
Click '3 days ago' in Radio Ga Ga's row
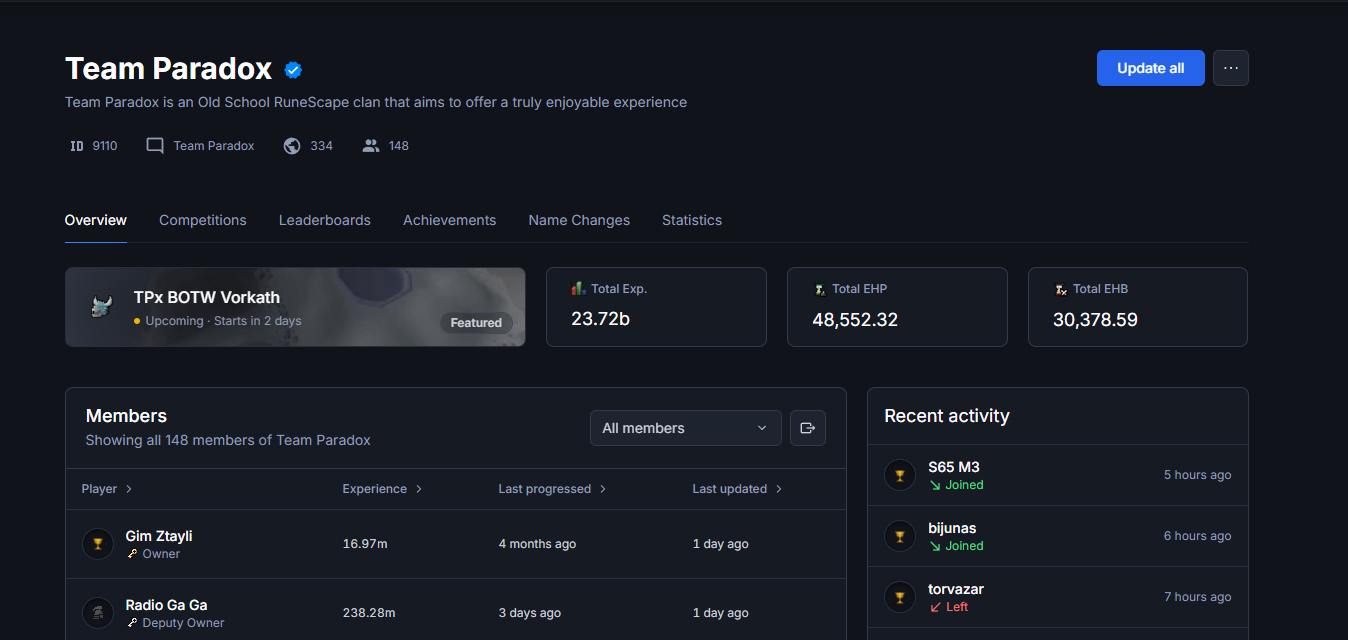pos(530,613)
